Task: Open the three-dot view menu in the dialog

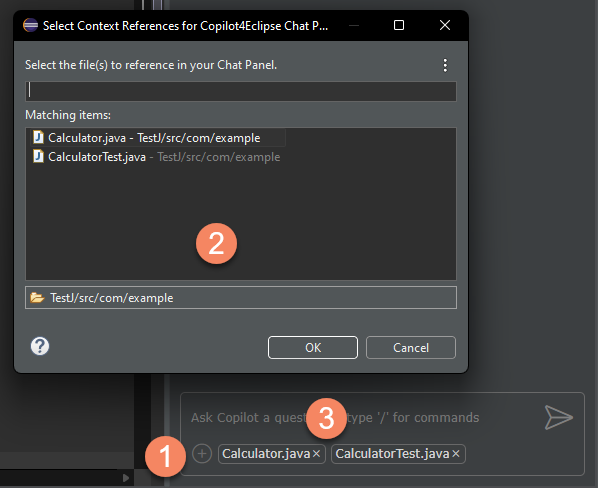Action: (x=445, y=65)
